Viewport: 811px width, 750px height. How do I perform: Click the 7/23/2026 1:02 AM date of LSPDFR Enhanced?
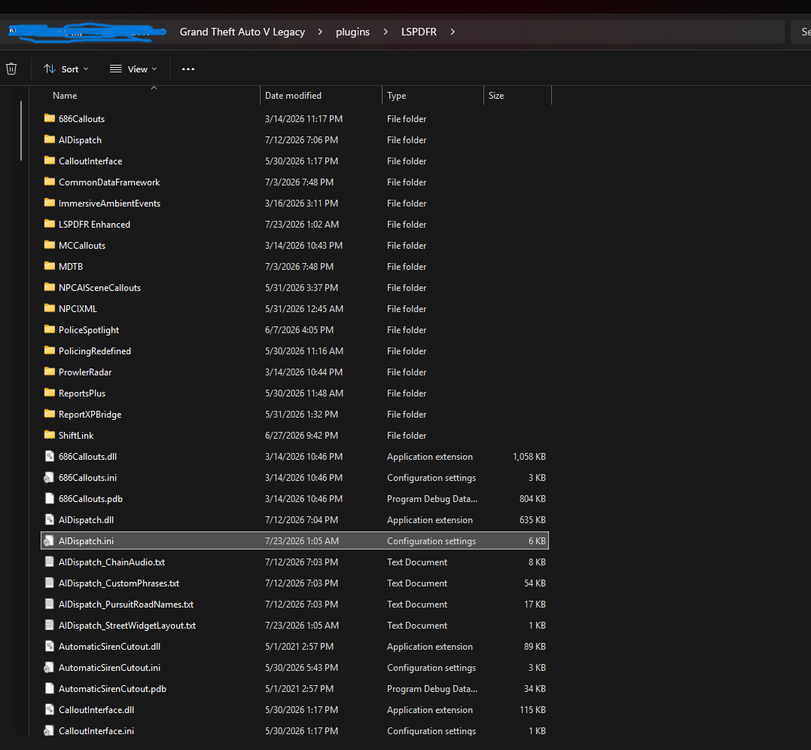point(302,224)
